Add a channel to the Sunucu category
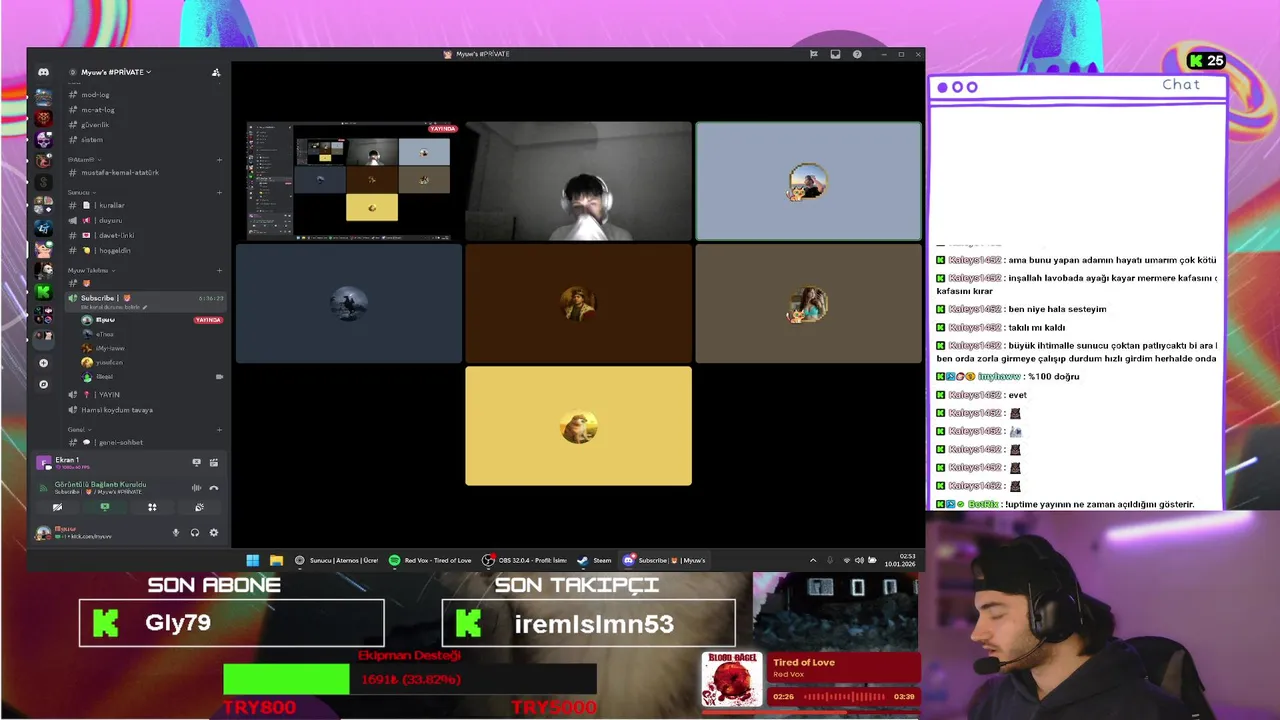This screenshot has height=720, width=1280. 219,192
